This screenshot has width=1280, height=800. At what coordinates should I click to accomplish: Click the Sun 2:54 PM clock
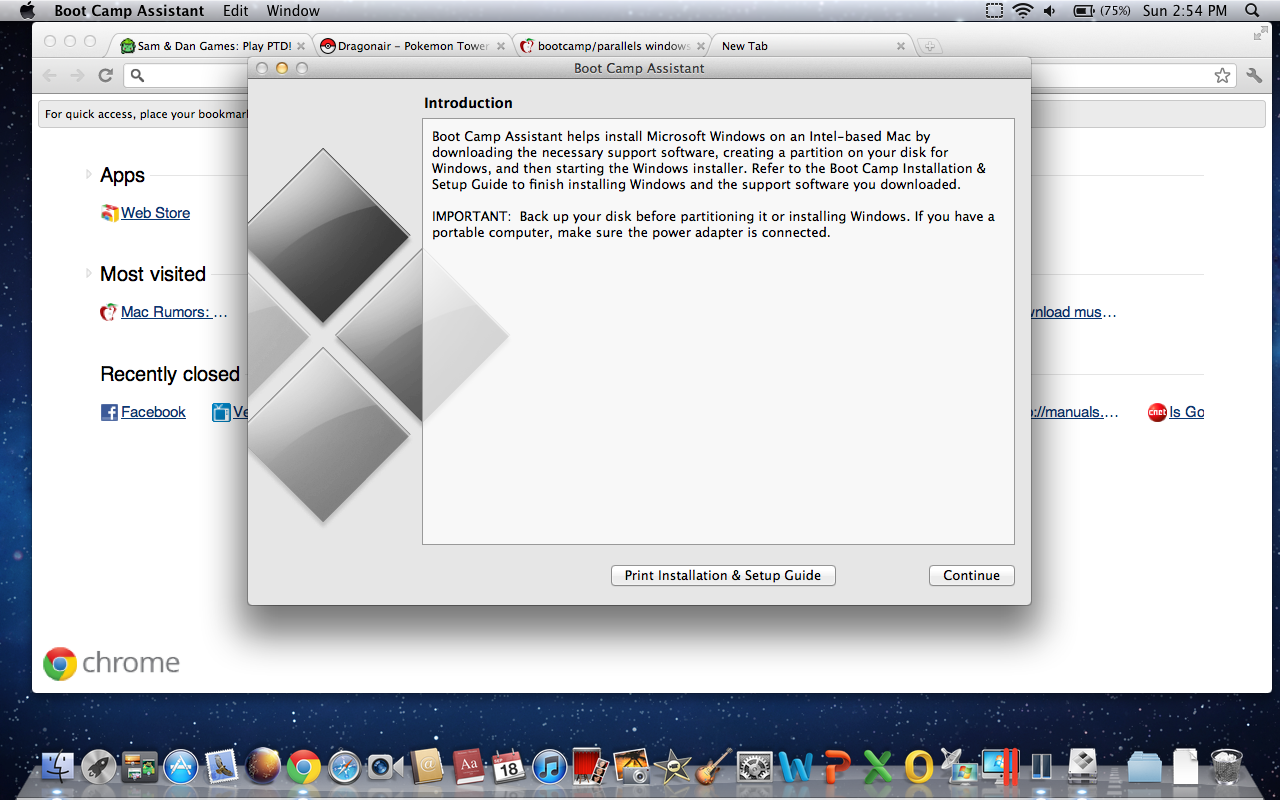click(1185, 11)
